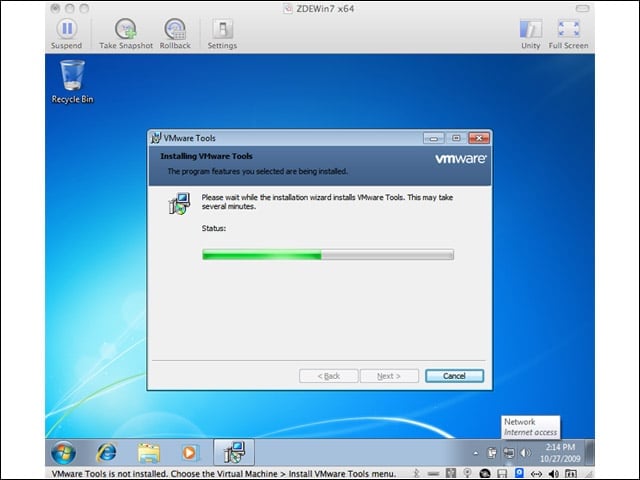Open Windows Media Player from taskbar

click(189, 453)
